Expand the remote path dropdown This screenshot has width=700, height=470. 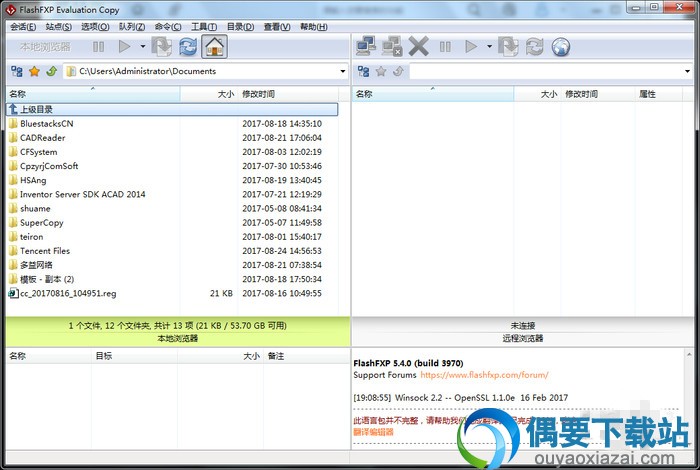(x=687, y=71)
